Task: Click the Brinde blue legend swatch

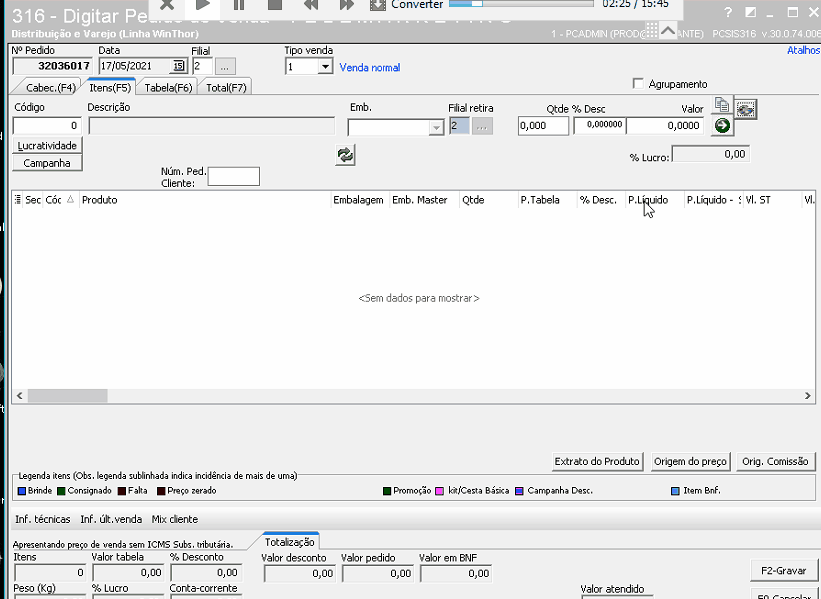Action: [21, 491]
